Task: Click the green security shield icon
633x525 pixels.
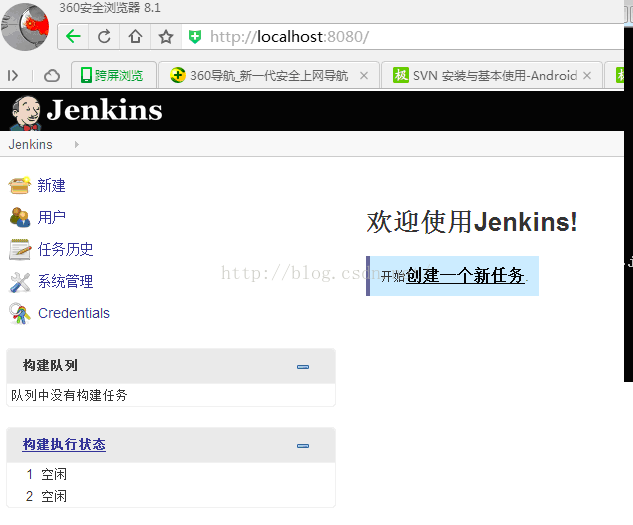Action: (x=195, y=37)
